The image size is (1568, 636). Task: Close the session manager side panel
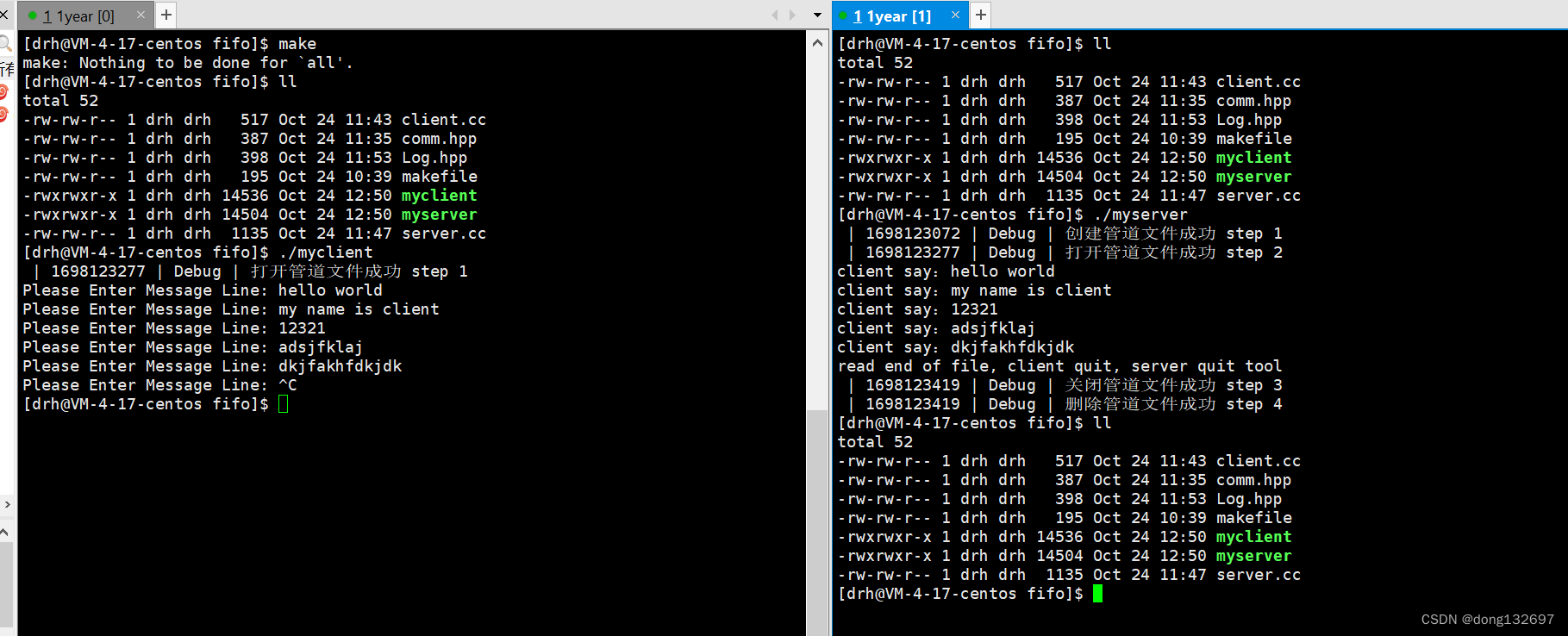[3, 15]
